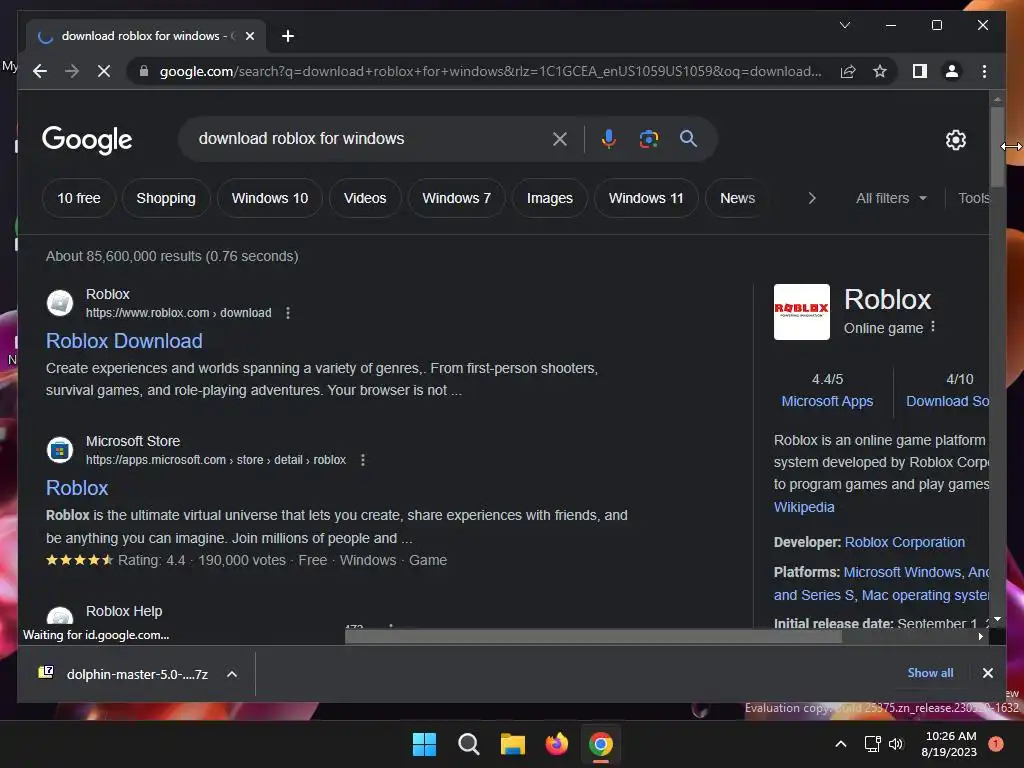This screenshot has width=1024, height=768.
Task: Open a new tab with plus button
Action: pyautogui.click(x=287, y=36)
